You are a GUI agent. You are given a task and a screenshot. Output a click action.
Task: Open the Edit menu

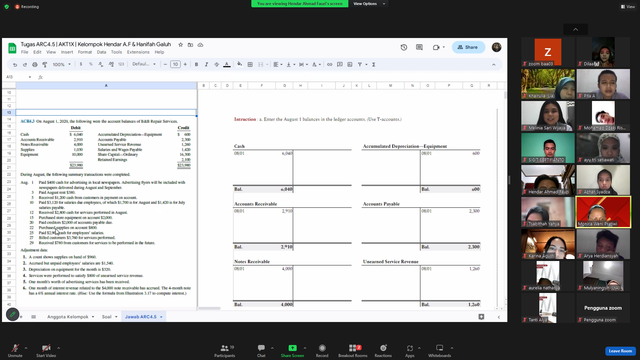point(37,52)
